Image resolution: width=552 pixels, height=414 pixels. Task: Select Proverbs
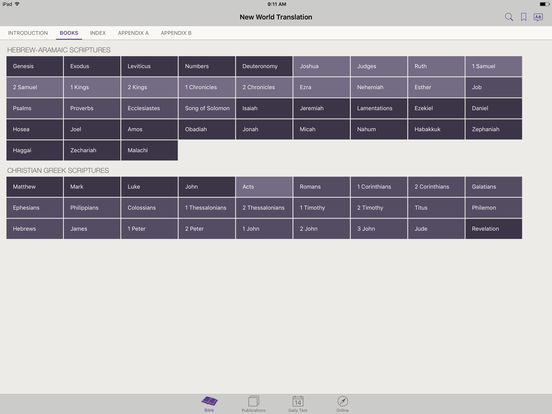pos(92,108)
